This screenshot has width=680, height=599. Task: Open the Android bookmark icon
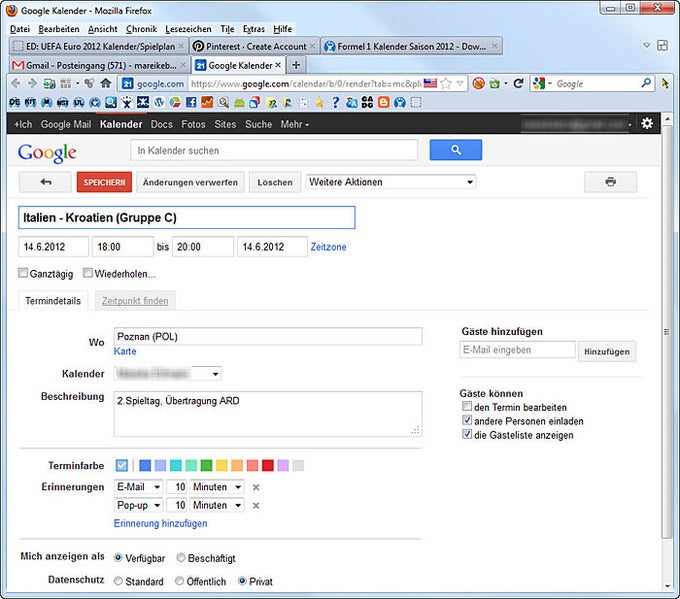(239, 102)
